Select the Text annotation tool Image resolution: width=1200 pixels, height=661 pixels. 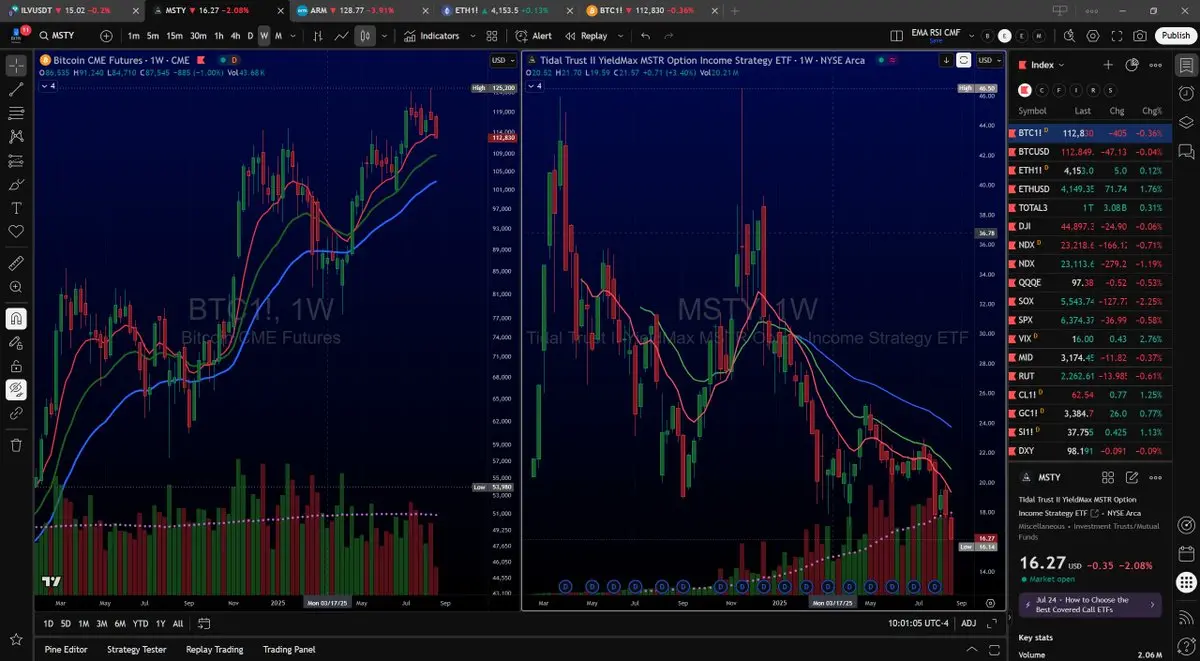point(16,208)
